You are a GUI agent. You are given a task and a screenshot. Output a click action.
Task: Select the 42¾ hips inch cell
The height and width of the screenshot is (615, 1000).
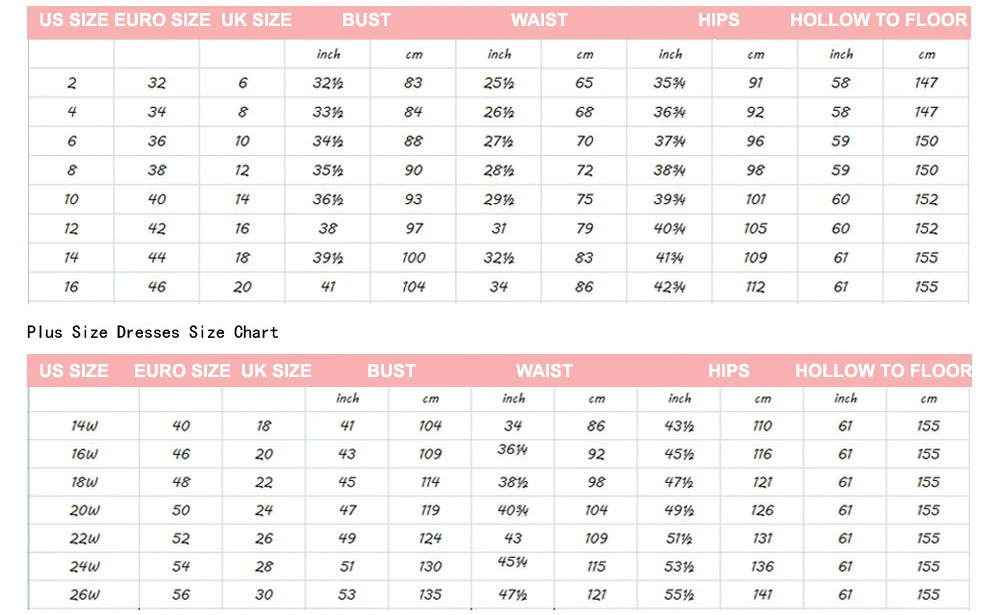point(669,287)
